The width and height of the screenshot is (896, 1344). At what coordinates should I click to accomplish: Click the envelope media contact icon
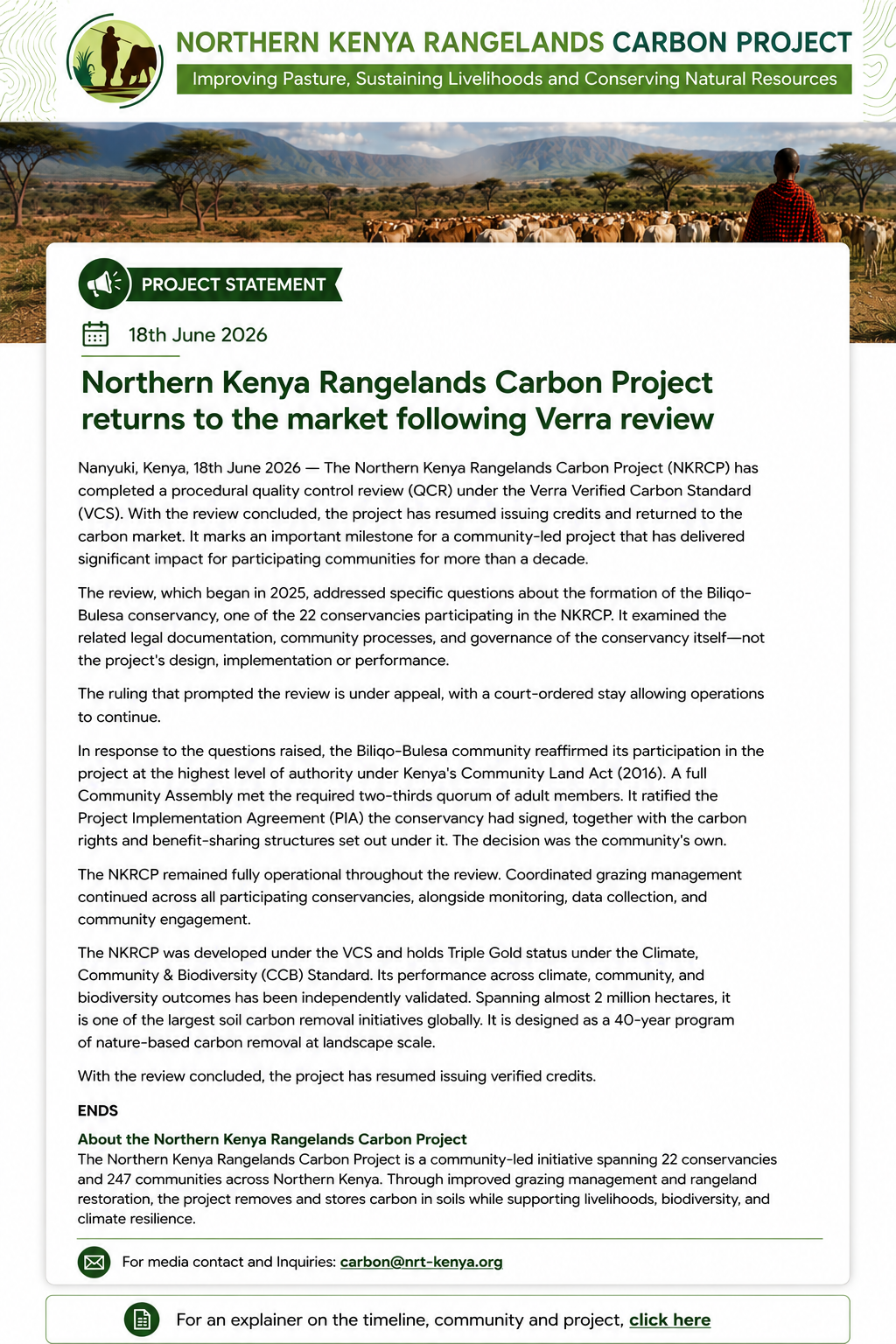click(94, 1262)
